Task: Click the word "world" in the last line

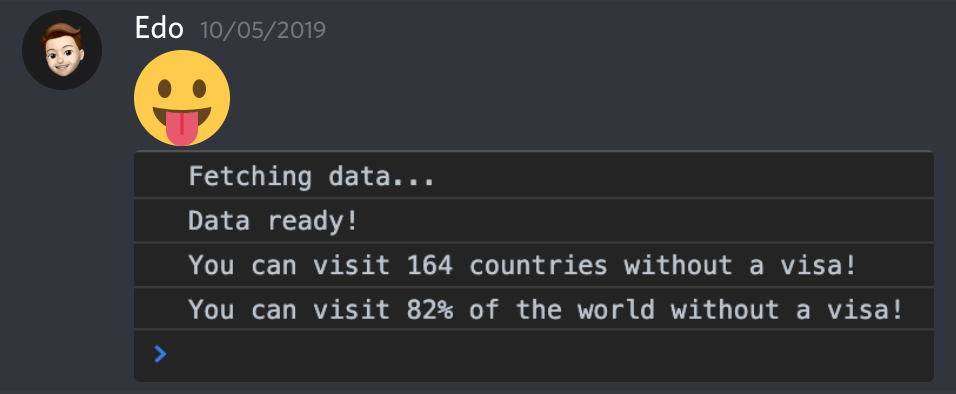Action: tap(616, 310)
